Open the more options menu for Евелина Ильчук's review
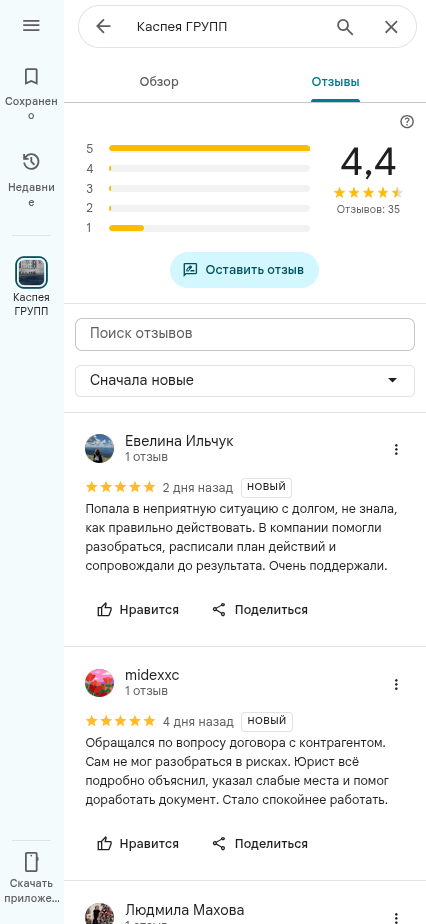This screenshot has height=924, width=426. click(x=397, y=450)
